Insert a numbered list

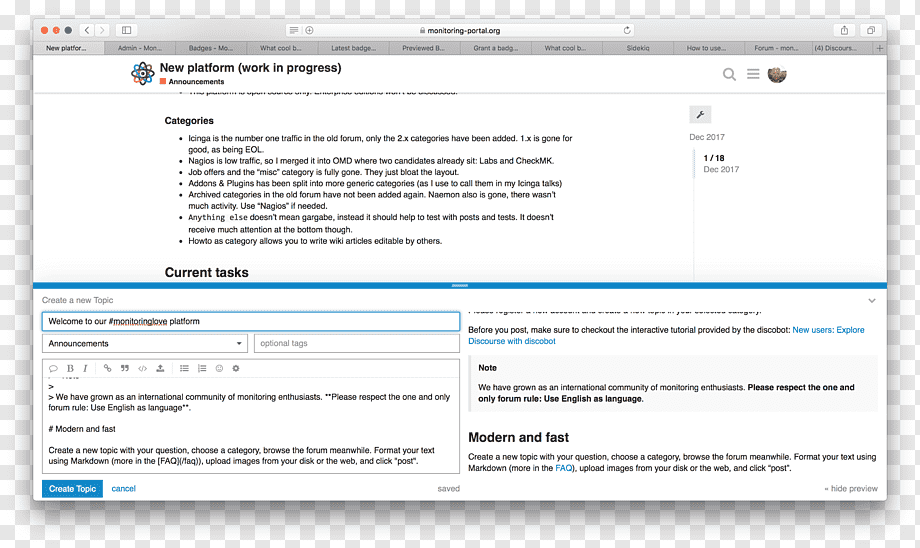pyautogui.click(x=202, y=368)
